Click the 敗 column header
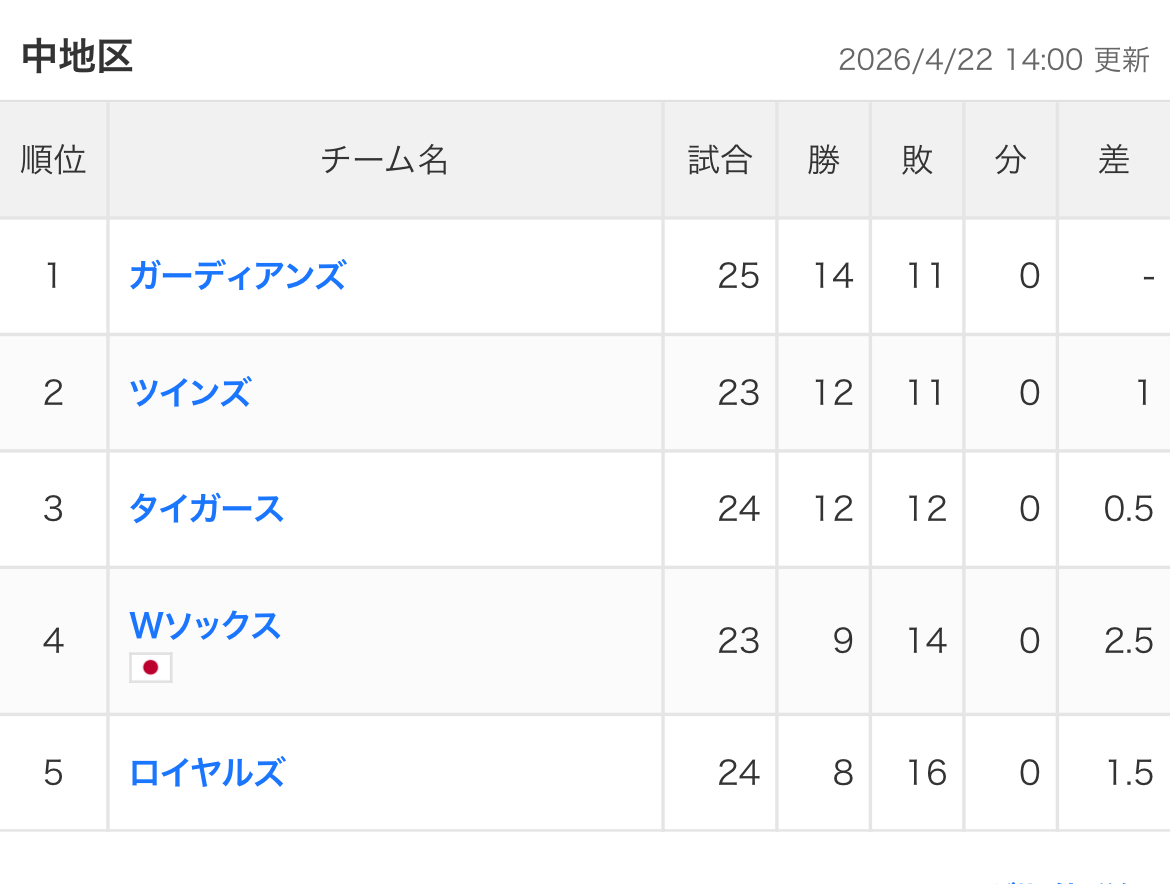 coord(917,160)
